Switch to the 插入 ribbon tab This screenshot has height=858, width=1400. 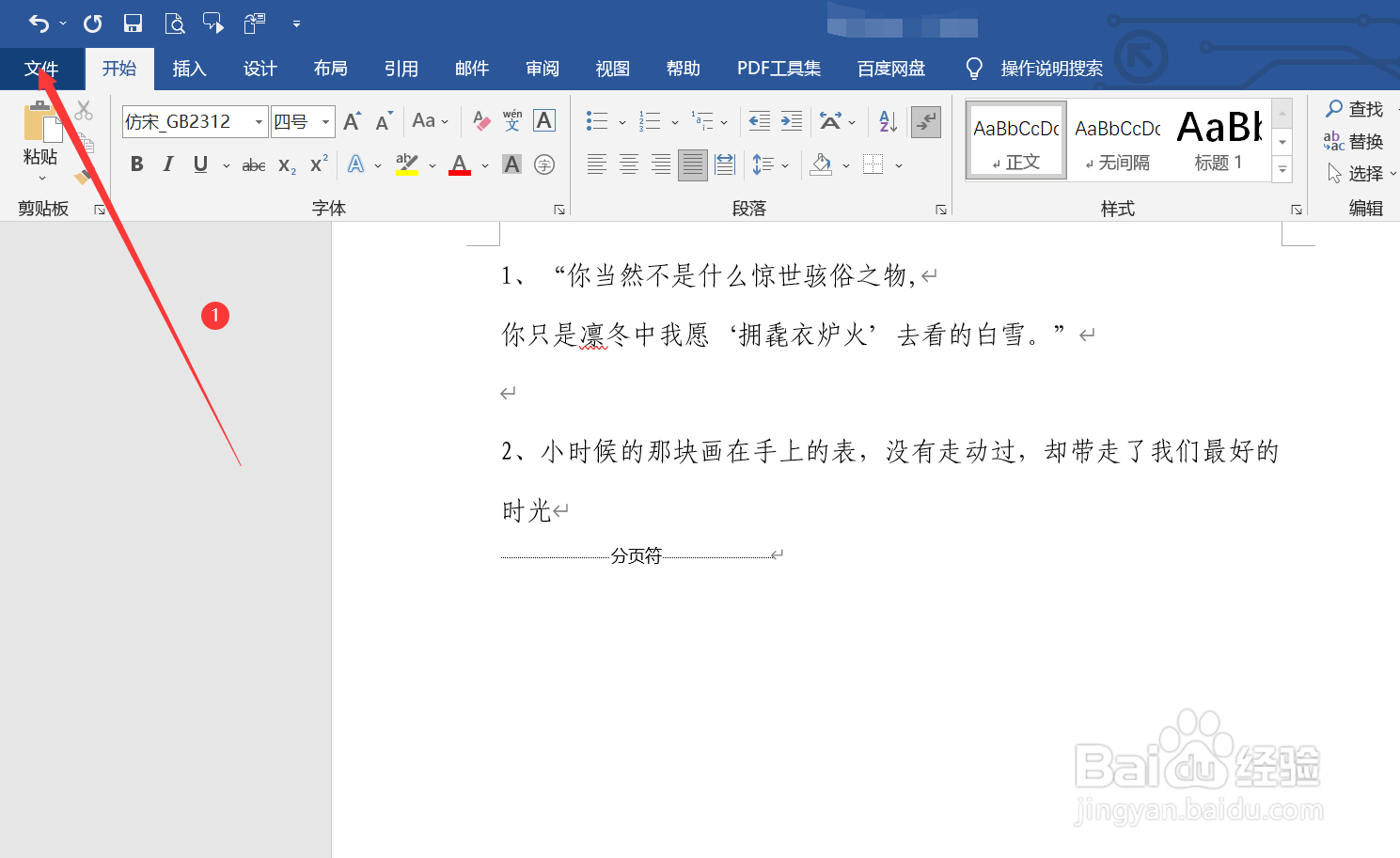tap(189, 68)
